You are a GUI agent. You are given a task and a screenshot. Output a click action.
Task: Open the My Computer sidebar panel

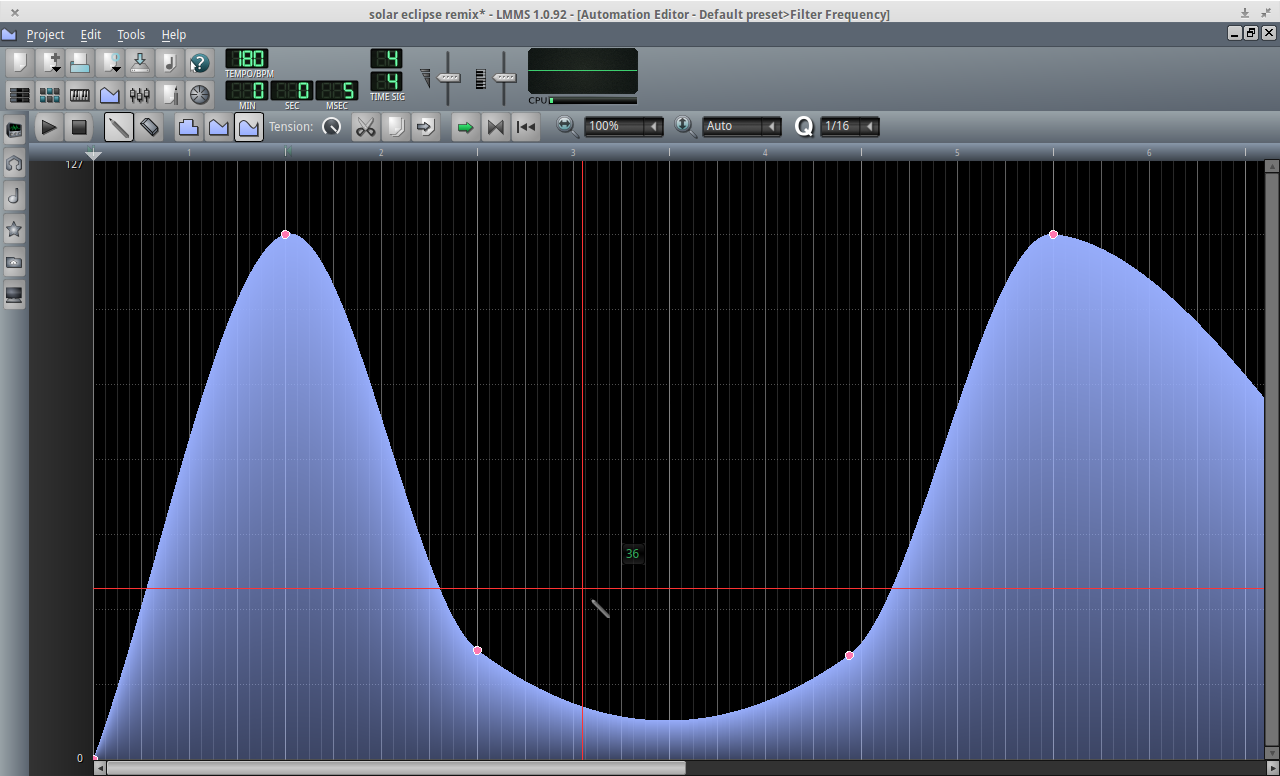(15, 295)
